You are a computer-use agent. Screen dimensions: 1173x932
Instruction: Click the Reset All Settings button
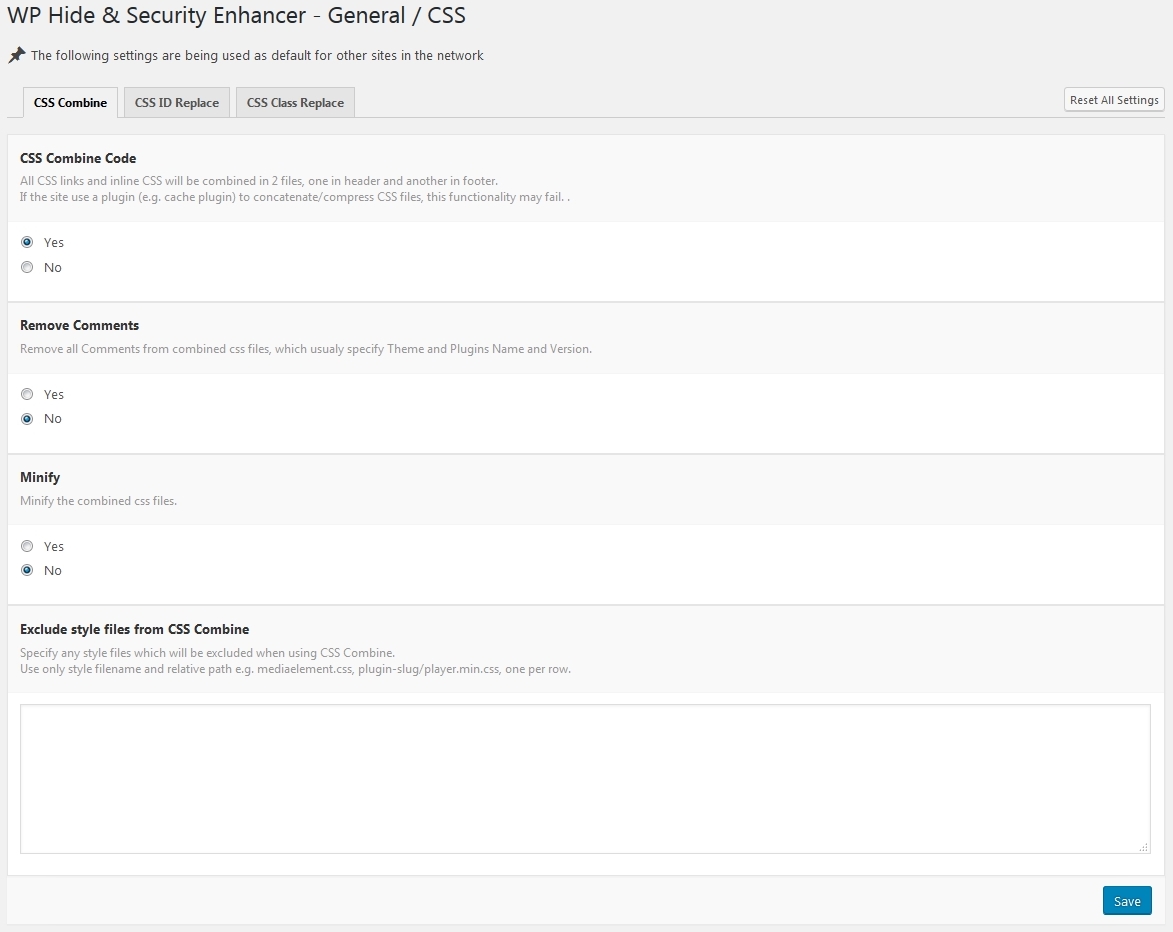[1114, 99]
